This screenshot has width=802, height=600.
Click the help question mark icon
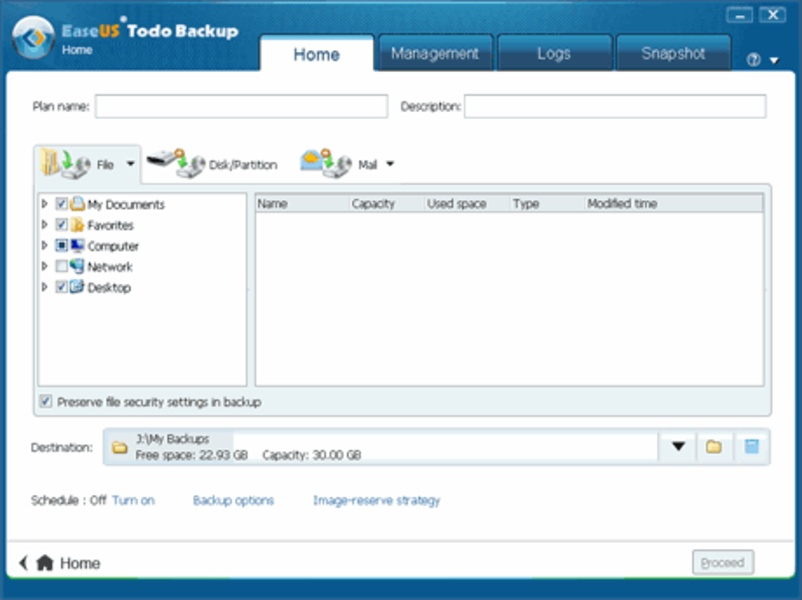[x=754, y=60]
